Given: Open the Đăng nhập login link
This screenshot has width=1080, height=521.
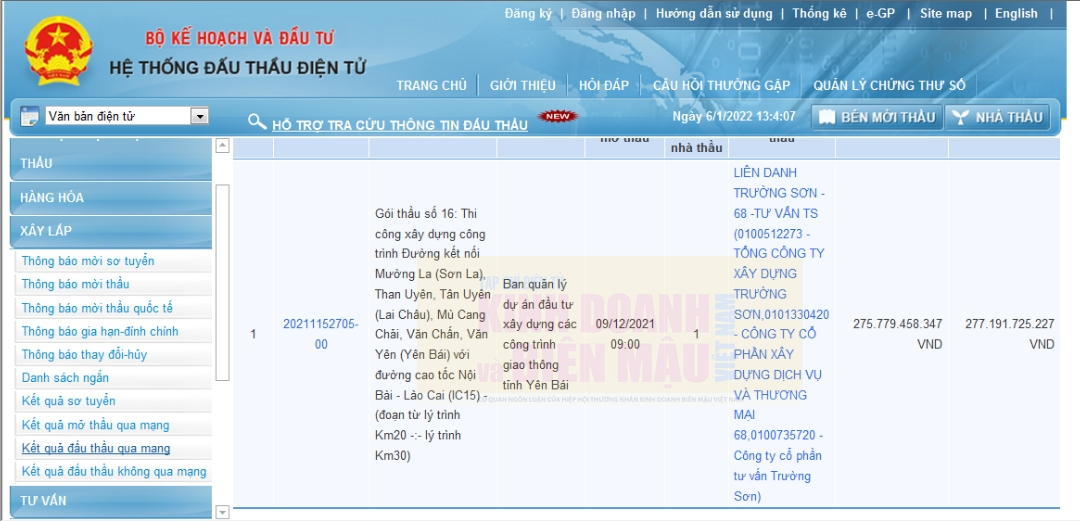Looking at the screenshot, I should pos(603,13).
